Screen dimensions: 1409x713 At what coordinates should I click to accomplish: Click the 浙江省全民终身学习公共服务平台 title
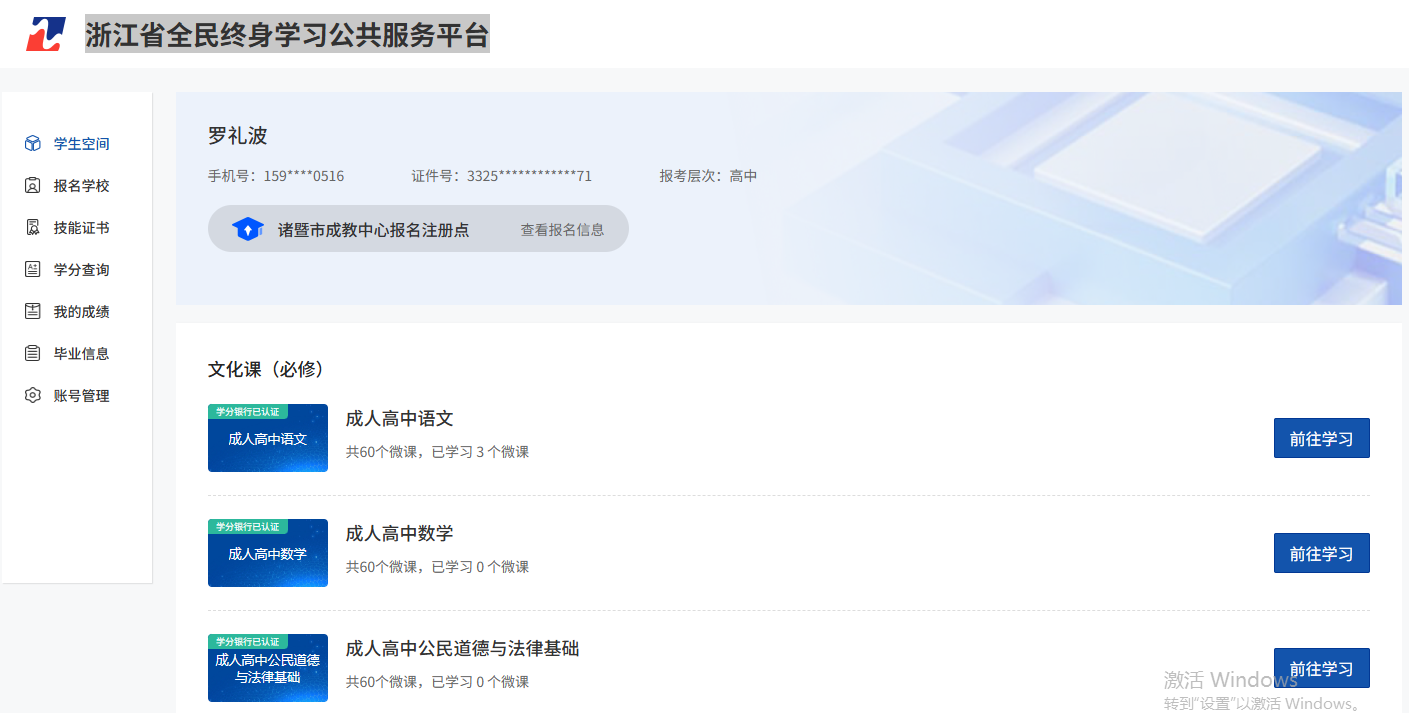coord(287,35)
